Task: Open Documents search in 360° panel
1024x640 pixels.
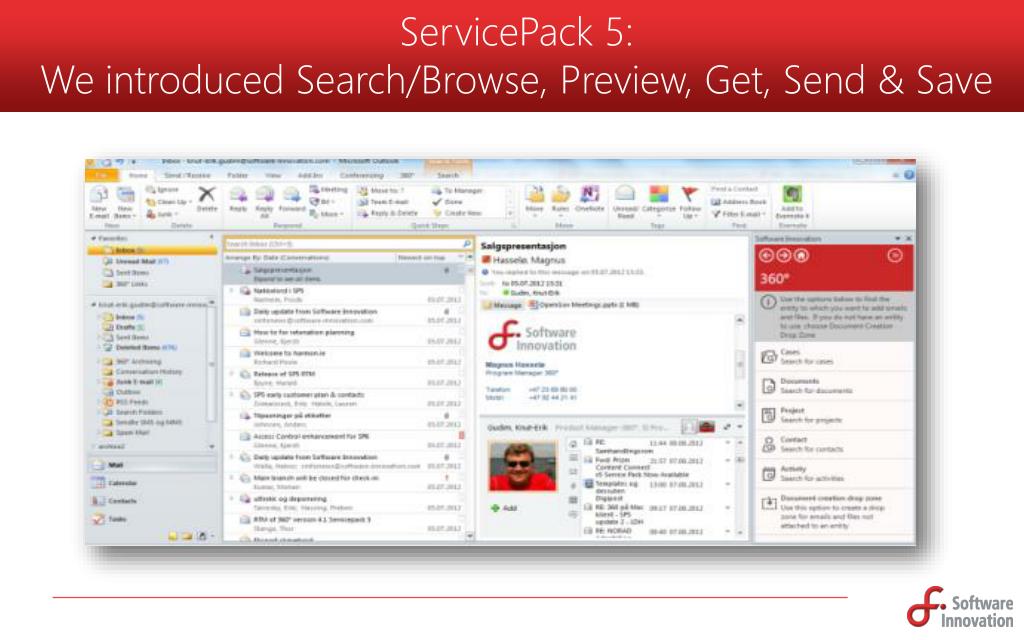Action: pos(835,386)
